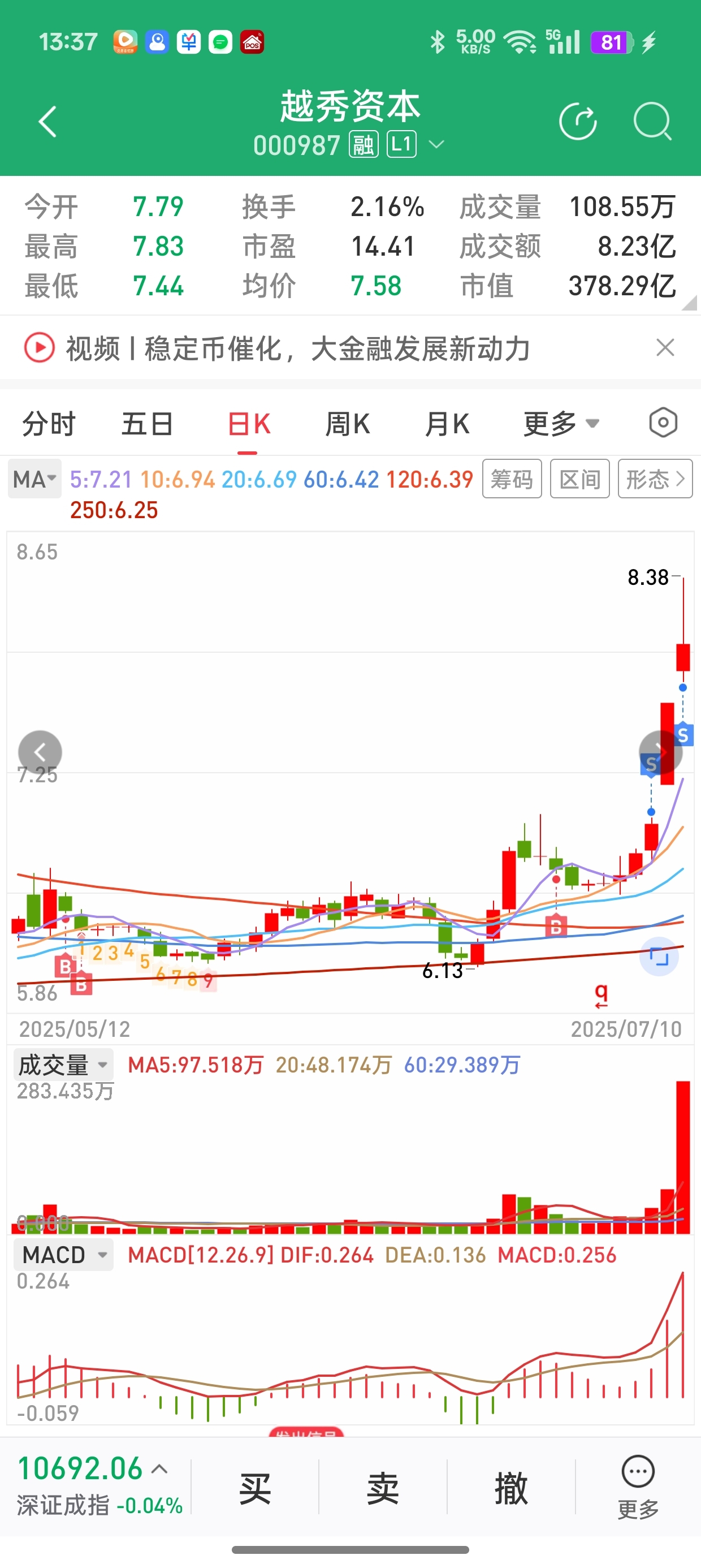Tap Bluetooth status bar icon

[437, 42]
